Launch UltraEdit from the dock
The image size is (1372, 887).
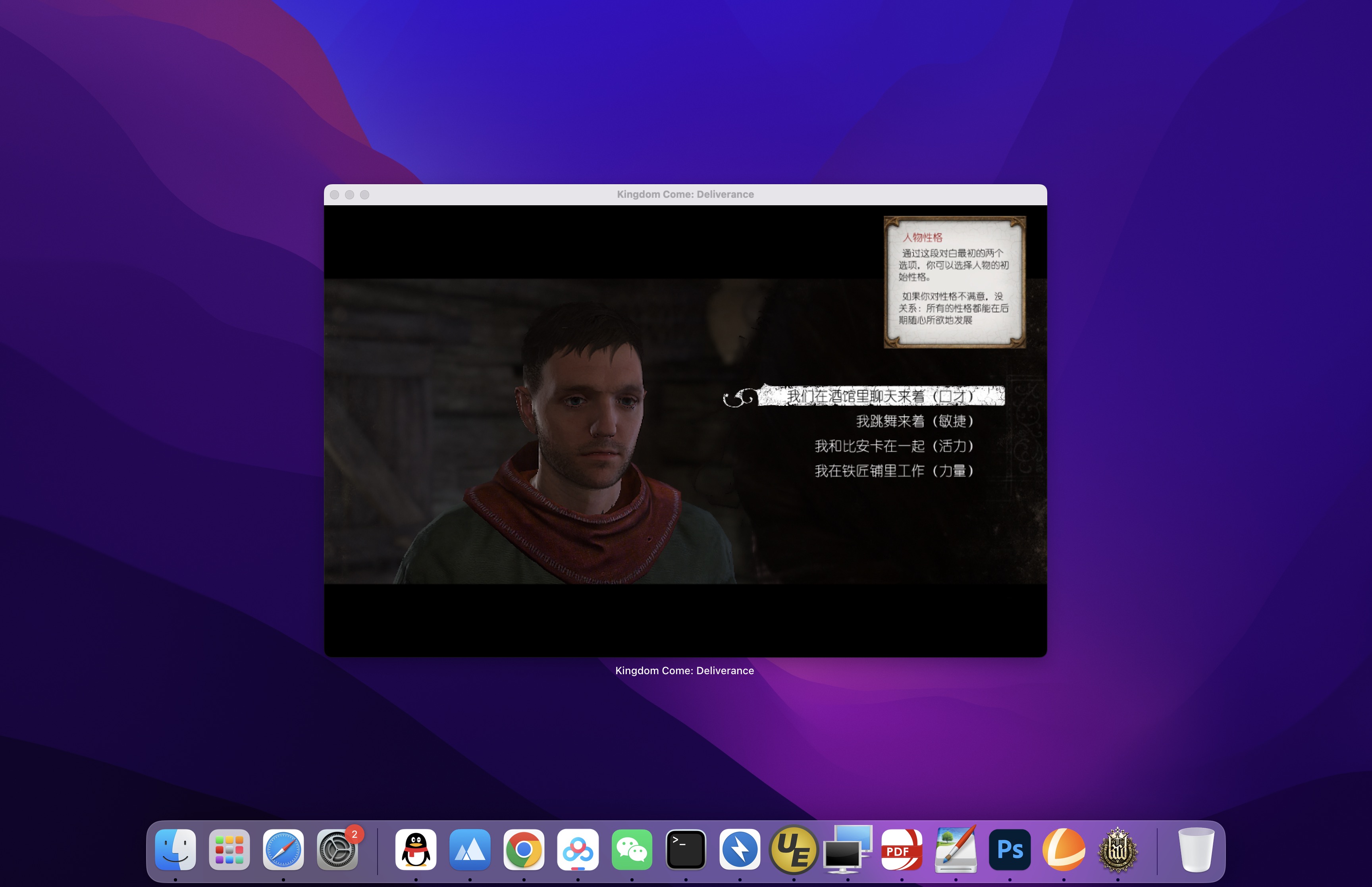tap(794, 850)
